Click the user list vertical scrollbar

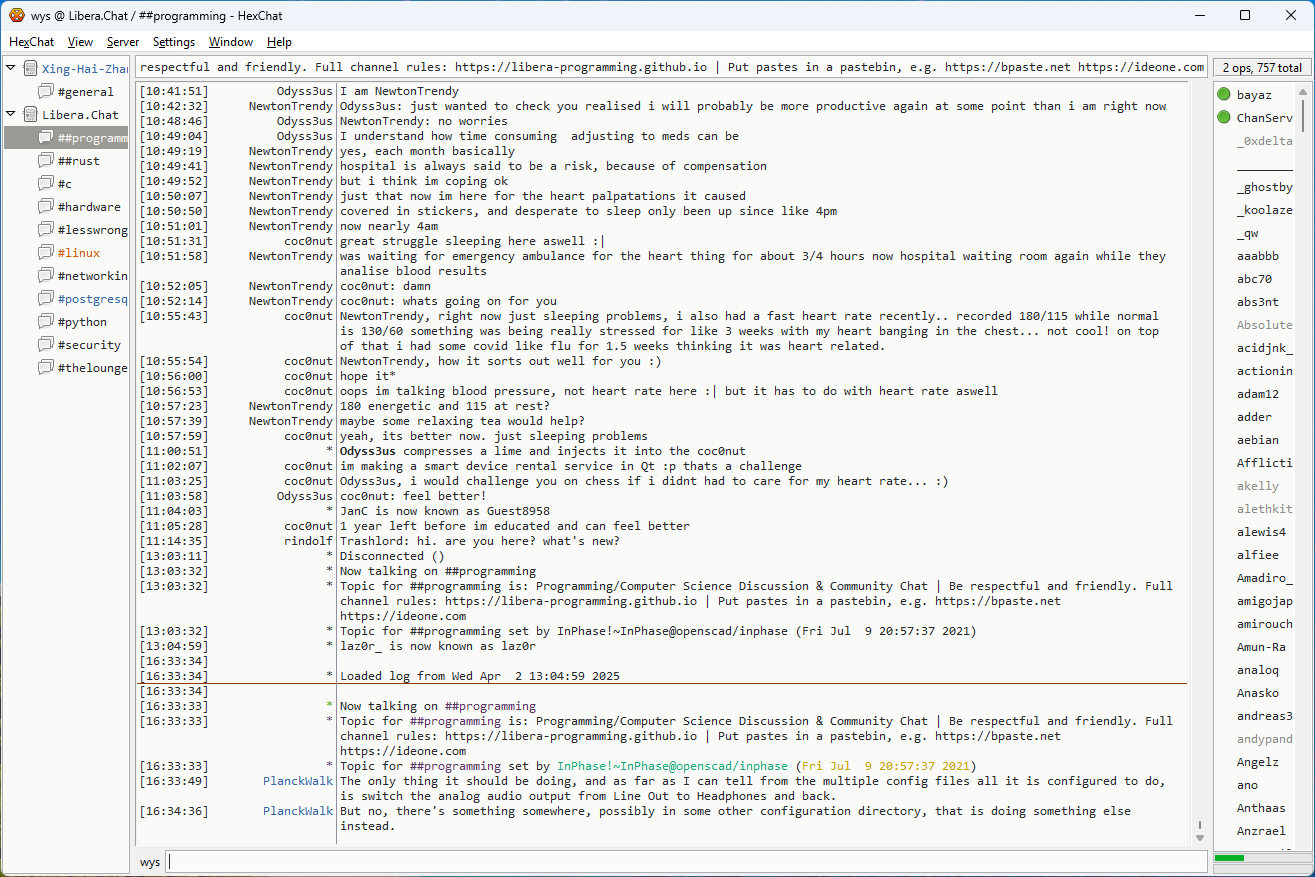[x=1303, y=400]
